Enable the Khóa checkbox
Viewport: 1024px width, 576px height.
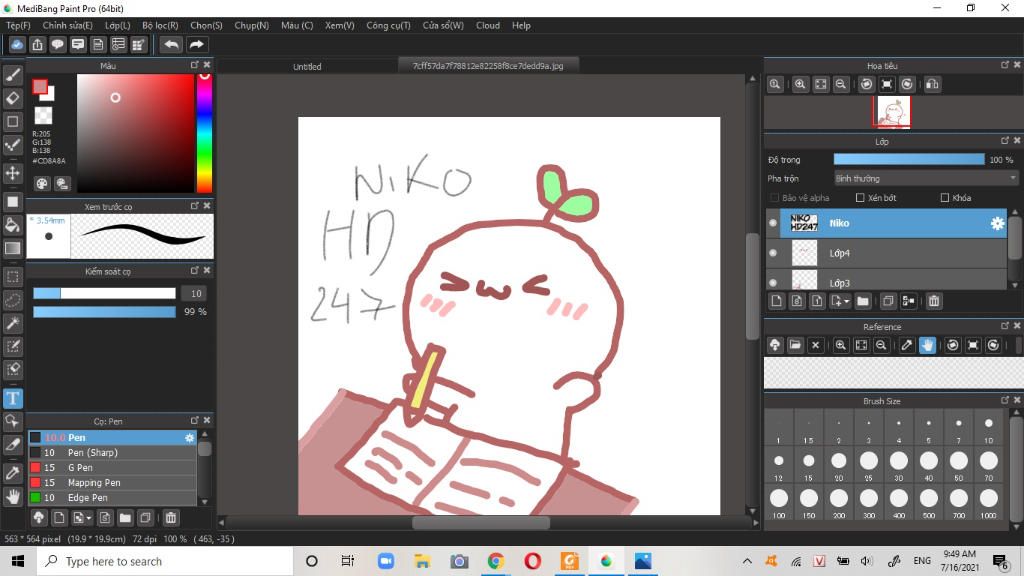[944, 198]
